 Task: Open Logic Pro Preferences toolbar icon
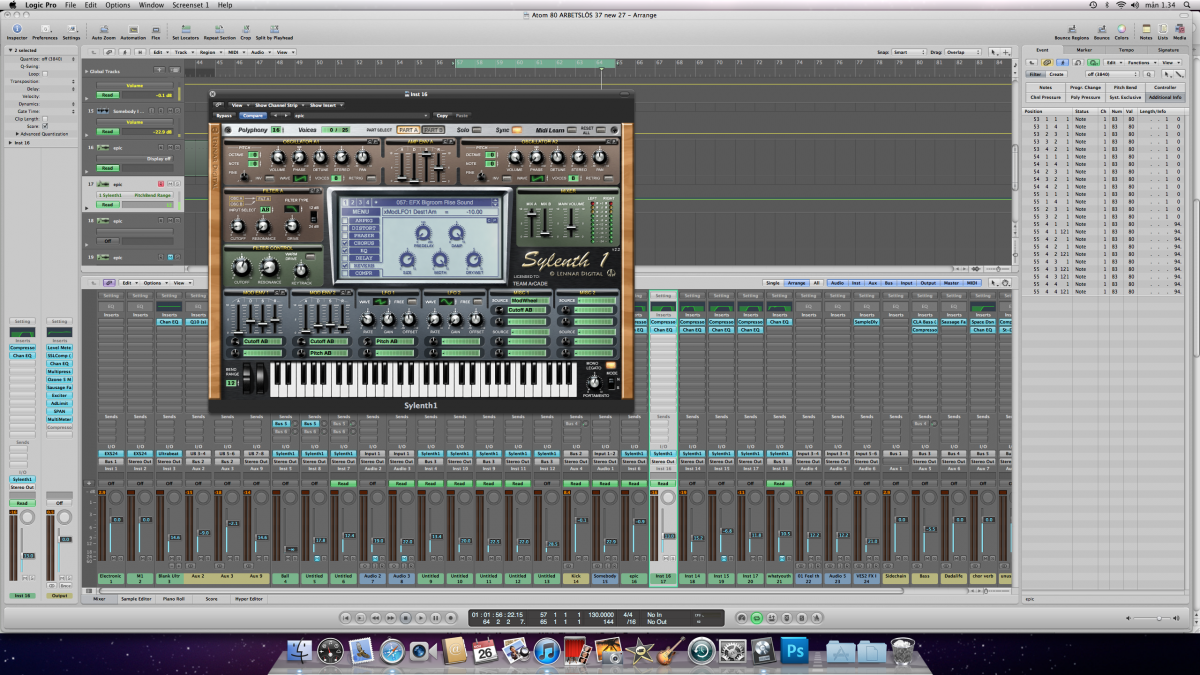44,32
